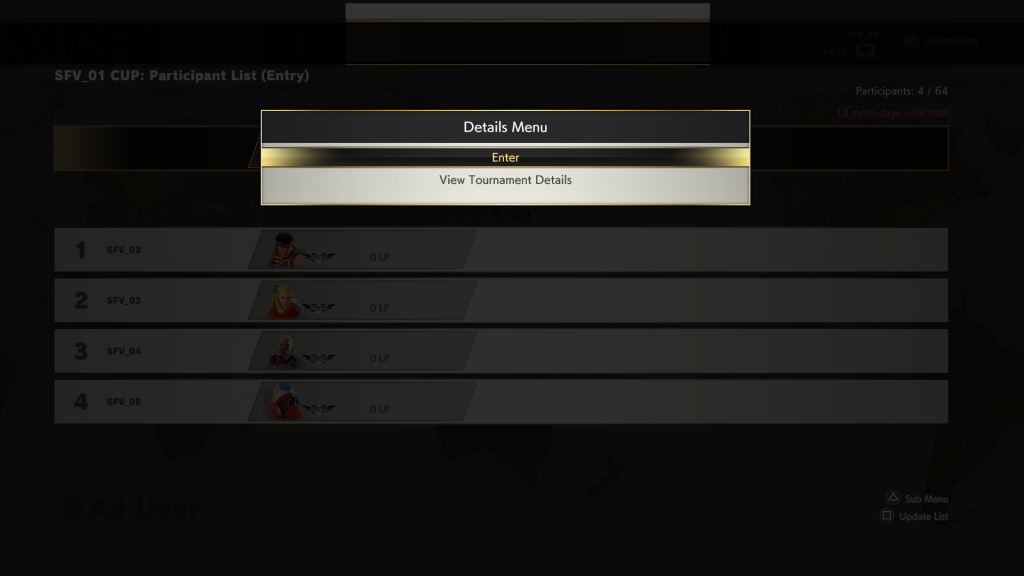
Task: Select participant row 1 SFV_02
Action: click(x=501, y=249)
